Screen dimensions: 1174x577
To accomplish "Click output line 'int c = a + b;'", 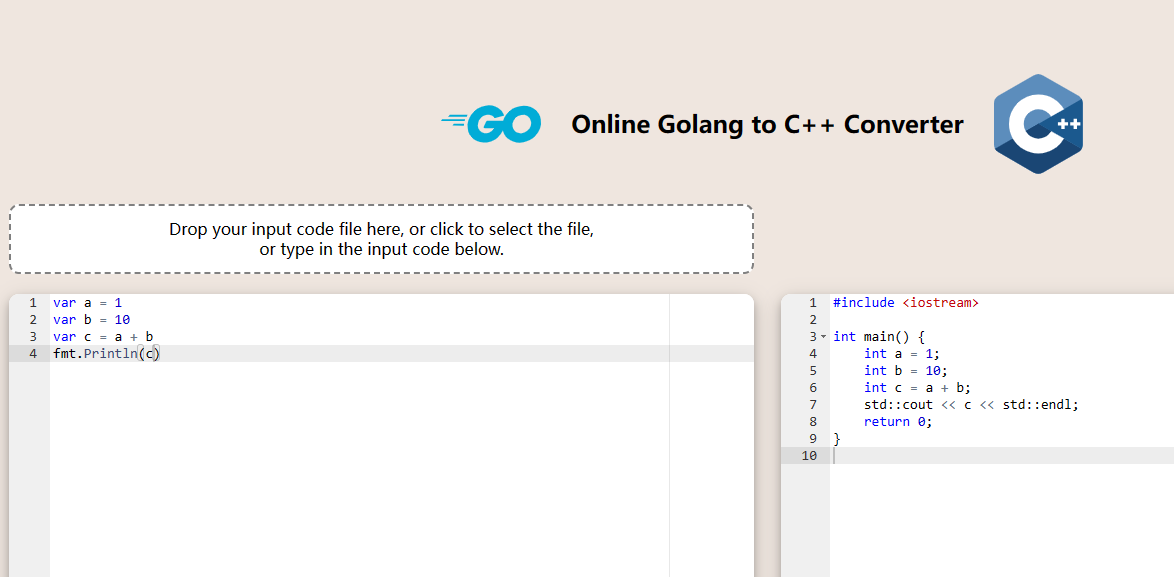I will pyautogui.click(x=917, y=388).
